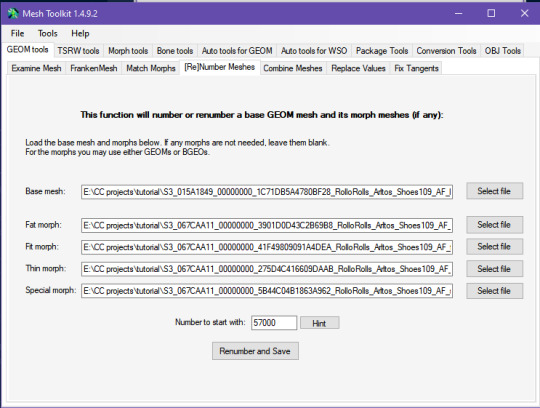Screen dimensions: 540x408
Task: Click the 'Number to start with:' label
Action: tap(210, 322)
